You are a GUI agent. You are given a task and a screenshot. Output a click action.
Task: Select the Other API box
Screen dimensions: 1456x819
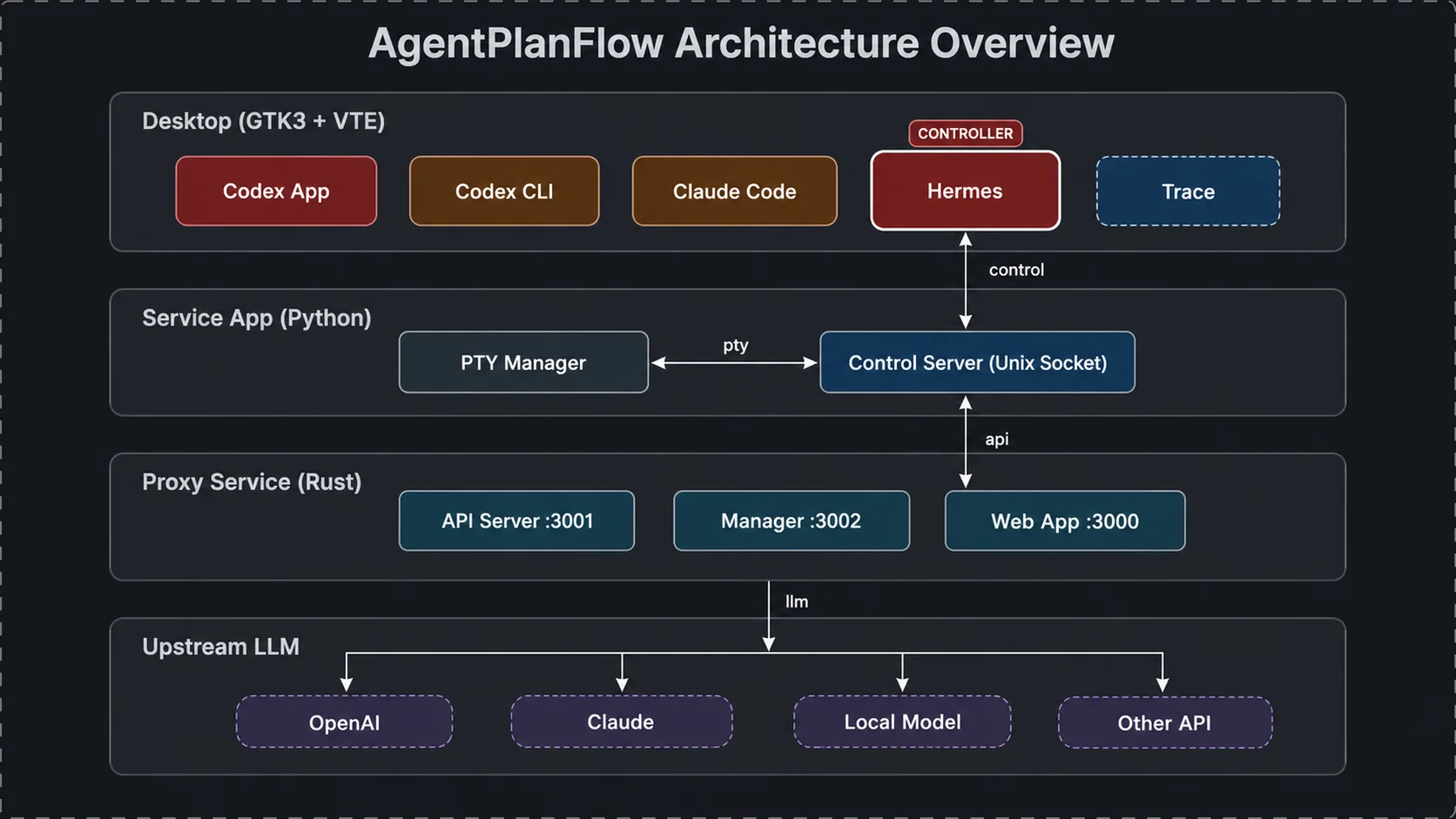[1164, 722]
